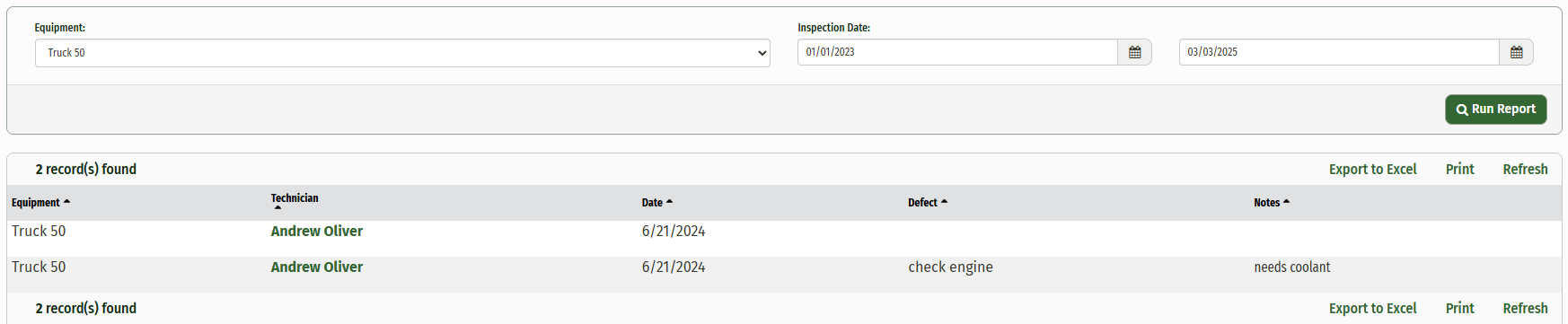Viewport: 1568px width, 324px height.
Task: Export to Excel from the bottom toolbar
Action: pos(1372,308)
